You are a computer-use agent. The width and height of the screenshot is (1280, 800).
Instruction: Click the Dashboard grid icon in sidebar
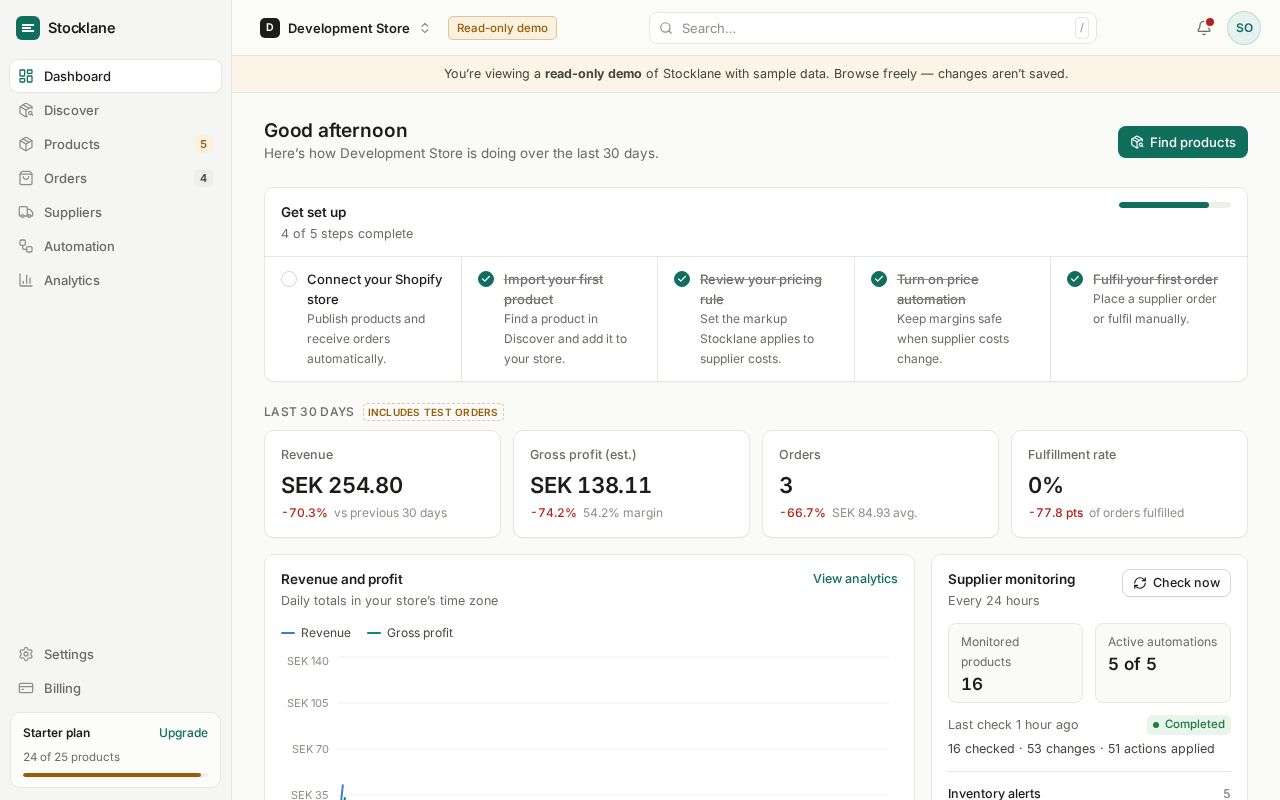click(x=26, y=76)
